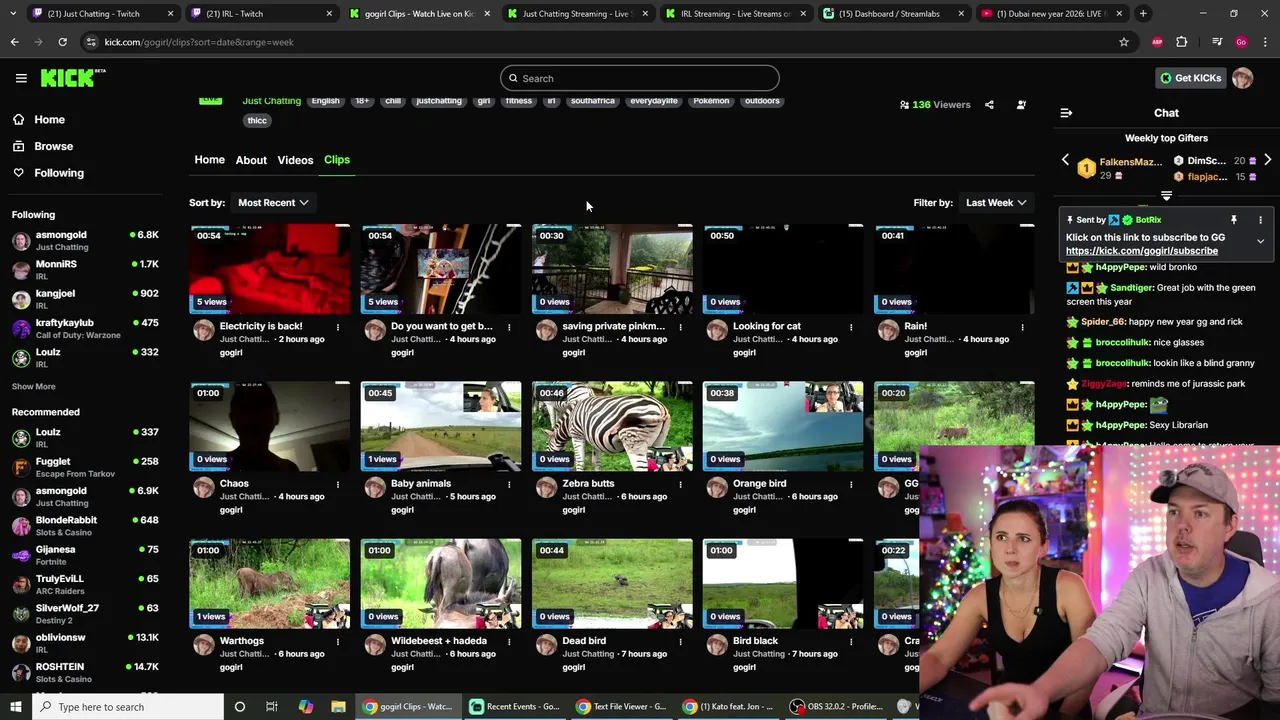
Task: Open options for Electricity is back clip
Action: pyautogui.click(x=338, y=327)
